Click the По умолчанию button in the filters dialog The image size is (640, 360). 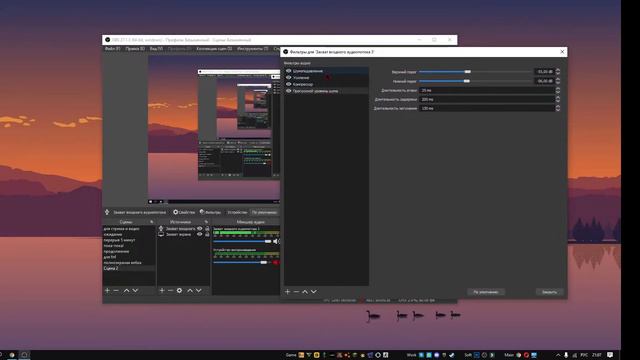[486, 292]
